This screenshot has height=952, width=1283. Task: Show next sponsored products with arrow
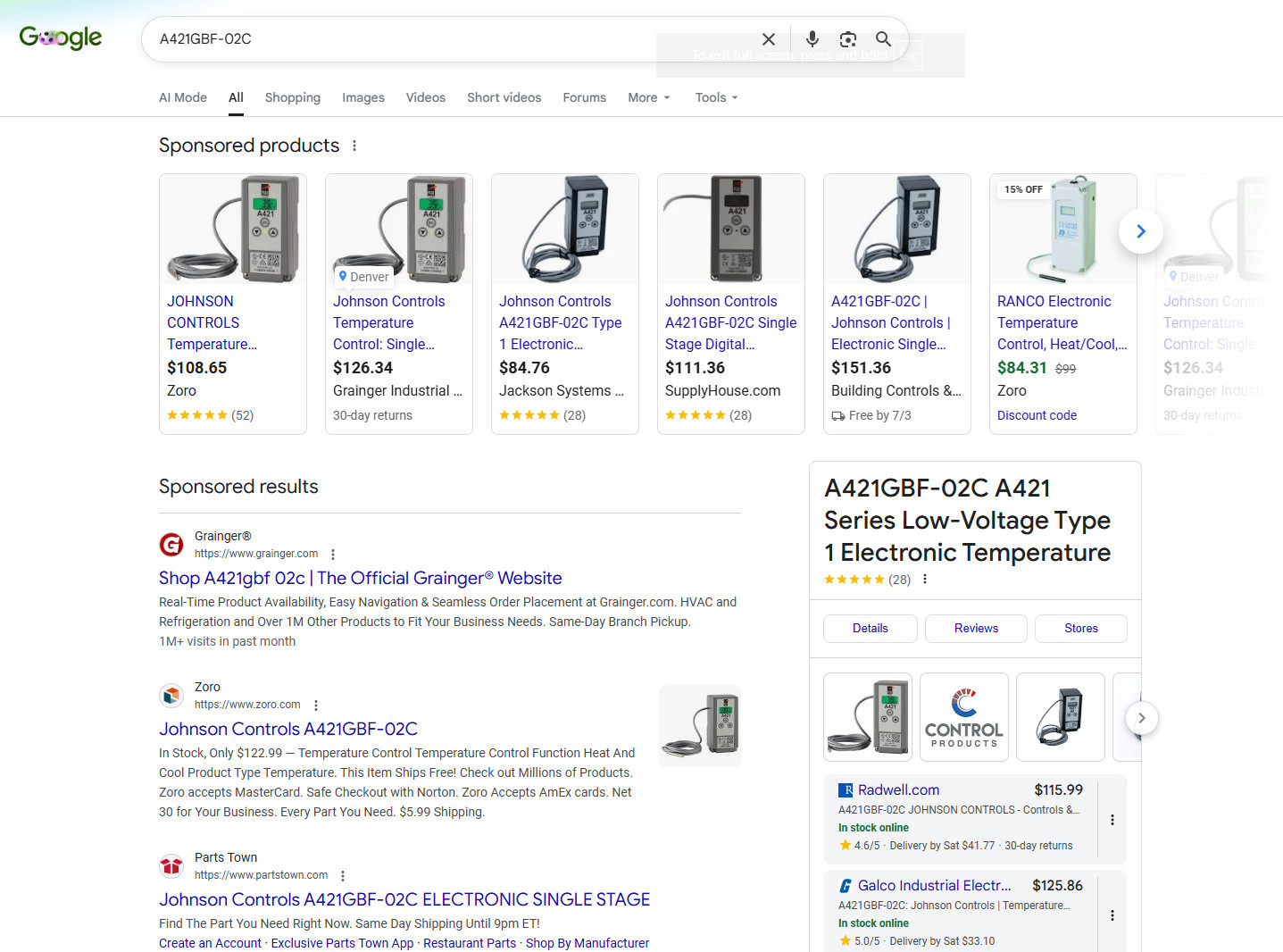[1141, 231]
